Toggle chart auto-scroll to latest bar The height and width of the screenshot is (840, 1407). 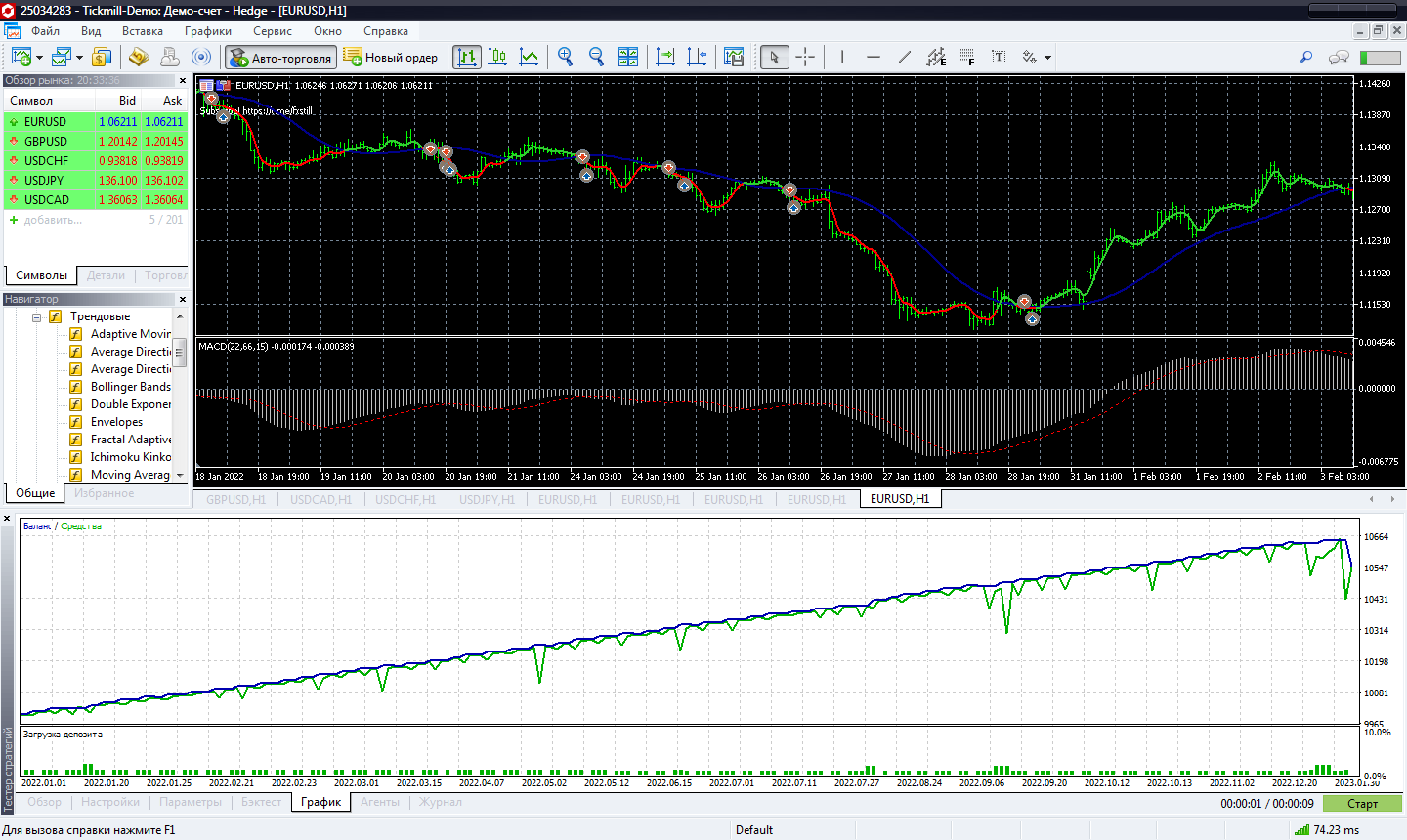pyautogui.click(x=665, y=58)
